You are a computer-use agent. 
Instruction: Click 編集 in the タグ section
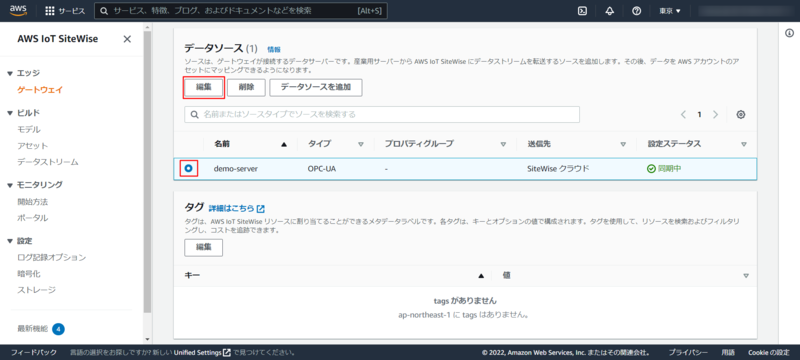pyautogui.click(x=204, y=247)
